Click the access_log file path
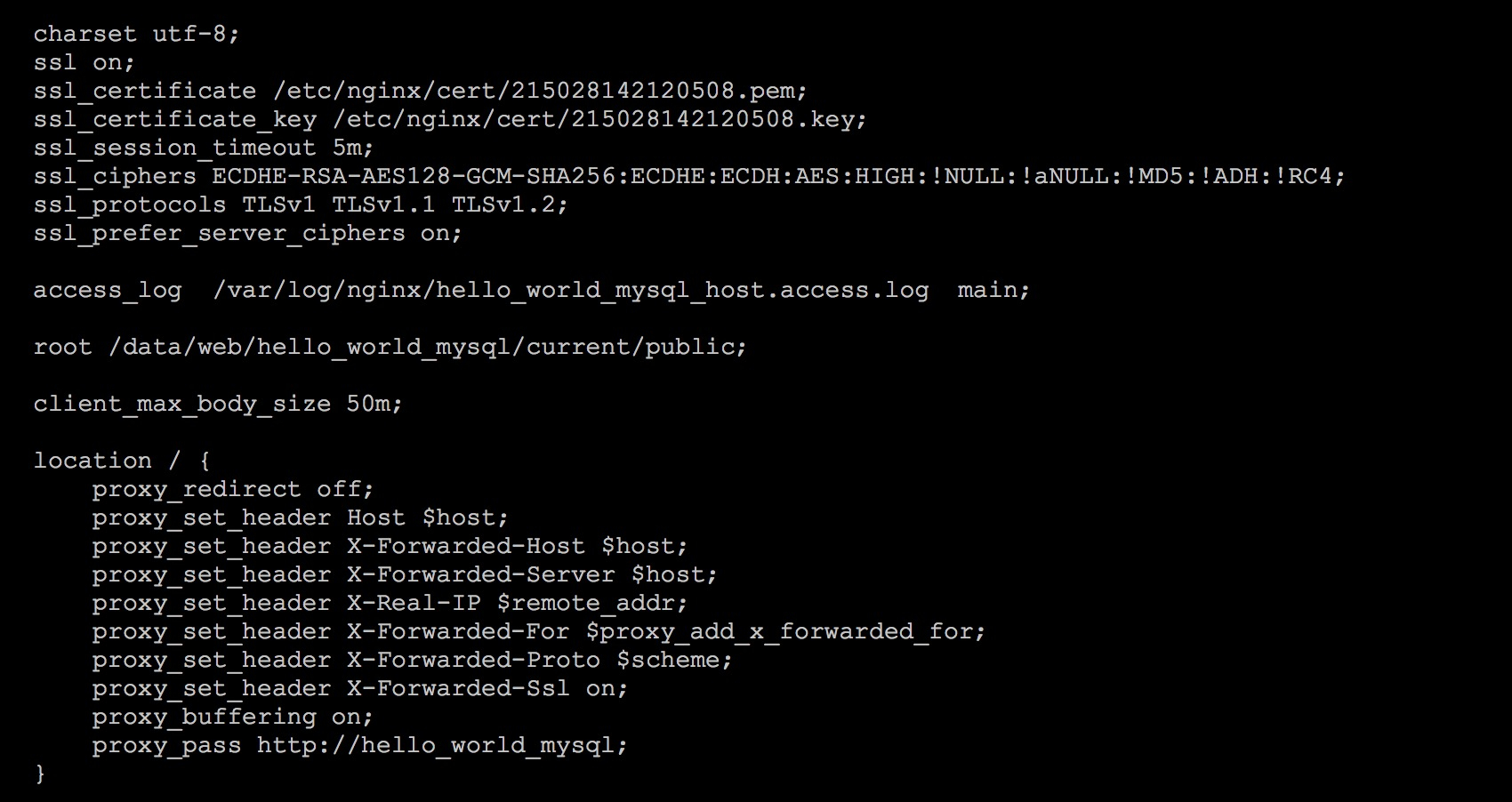The width and height of the screenshot is (1512, 802). point(570,290)
